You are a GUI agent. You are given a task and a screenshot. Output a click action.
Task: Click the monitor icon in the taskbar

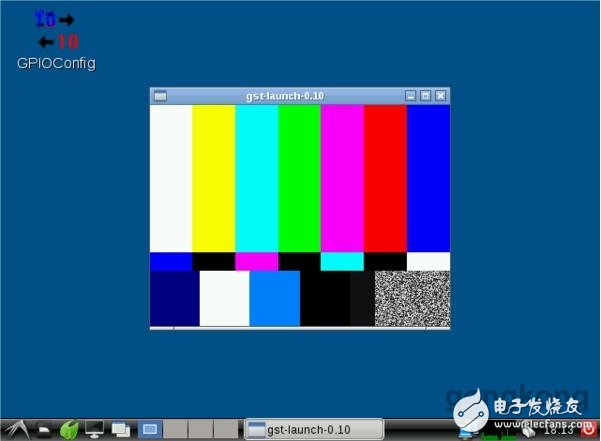(94, 430)
